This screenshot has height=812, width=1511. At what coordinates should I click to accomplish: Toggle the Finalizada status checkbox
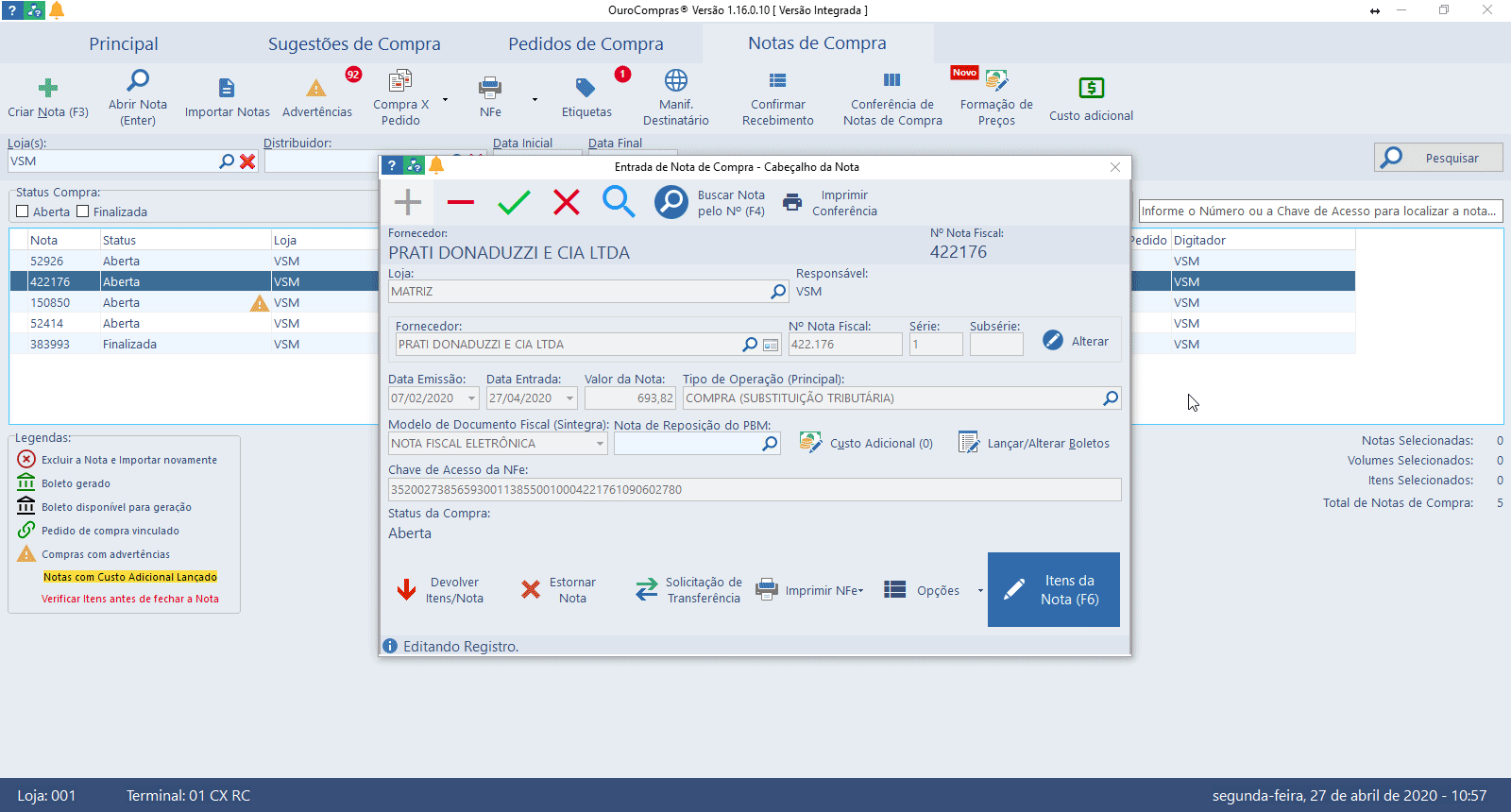point(83,211)
